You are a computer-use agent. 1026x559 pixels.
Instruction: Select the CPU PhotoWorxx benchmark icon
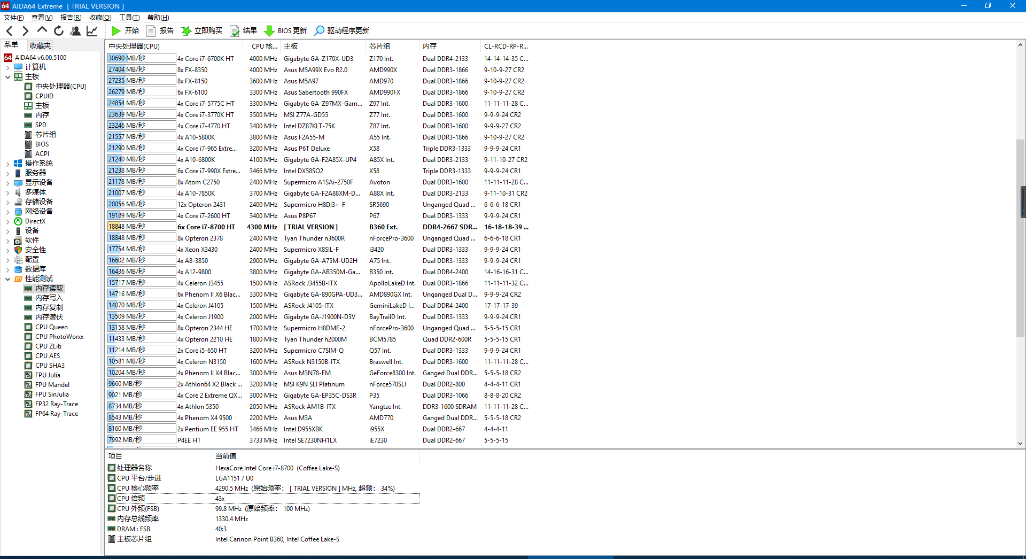point(28,336)
